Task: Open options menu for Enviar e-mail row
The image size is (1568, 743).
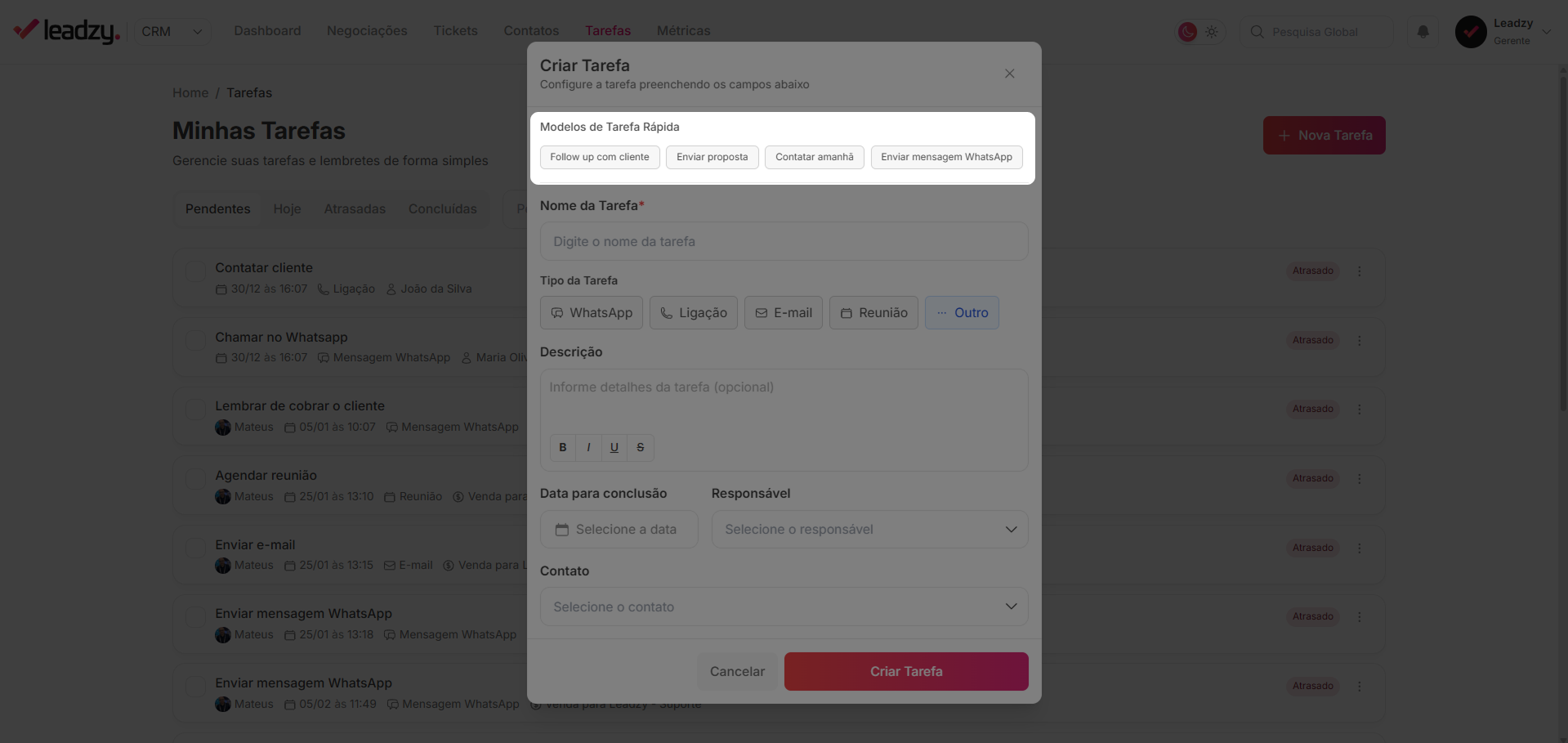Action: pyautogui.click(x=1360, y=548)
